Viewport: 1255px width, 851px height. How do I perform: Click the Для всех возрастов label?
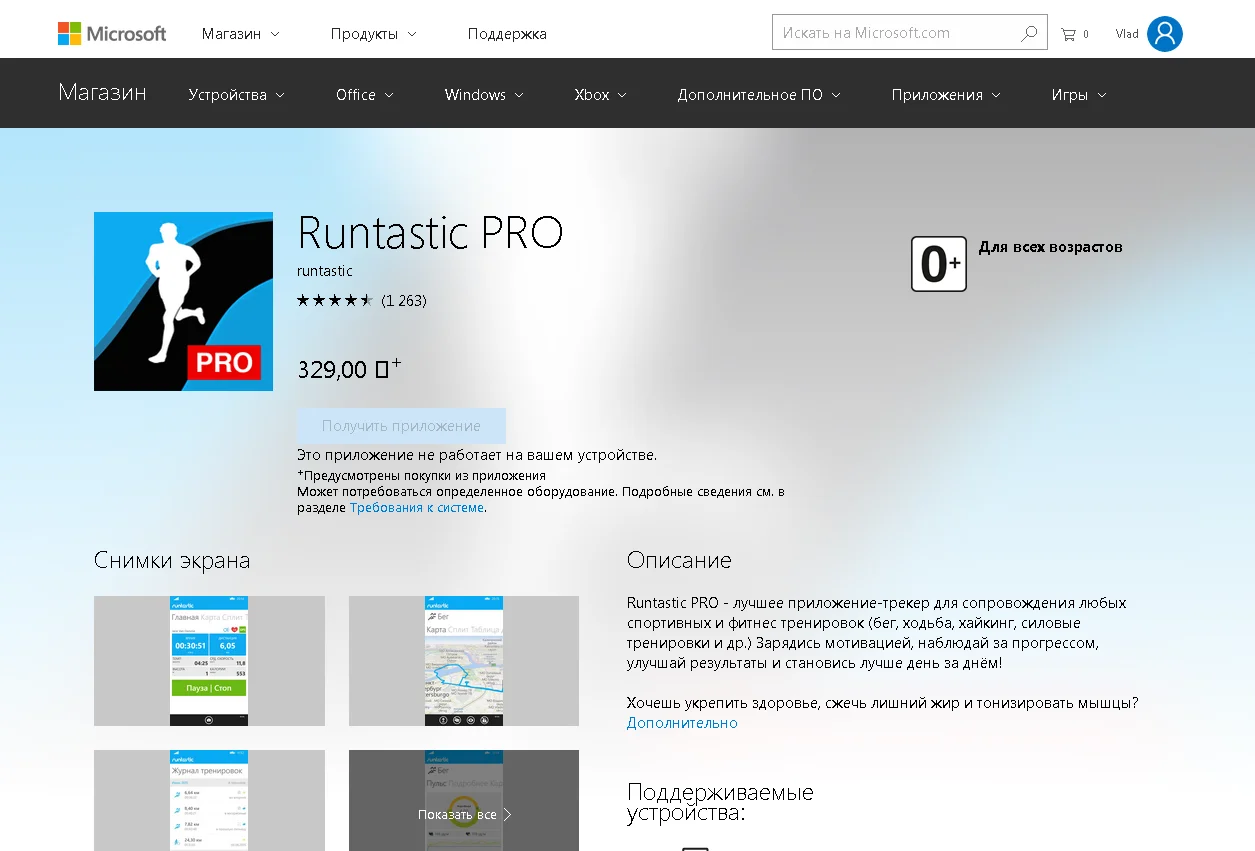[x=1050, y=247]
